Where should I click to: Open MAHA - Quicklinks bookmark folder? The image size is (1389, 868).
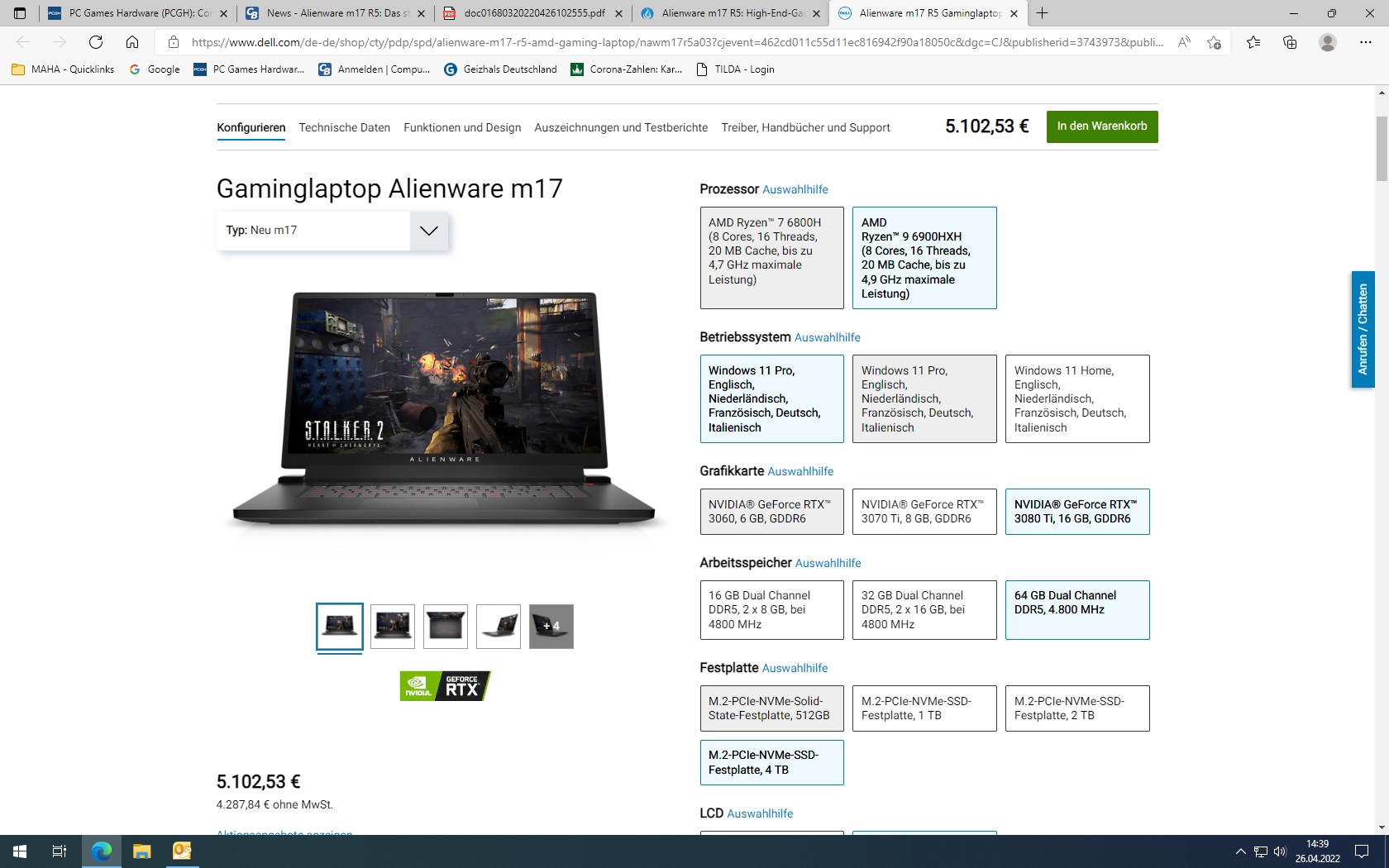point(63,69)
